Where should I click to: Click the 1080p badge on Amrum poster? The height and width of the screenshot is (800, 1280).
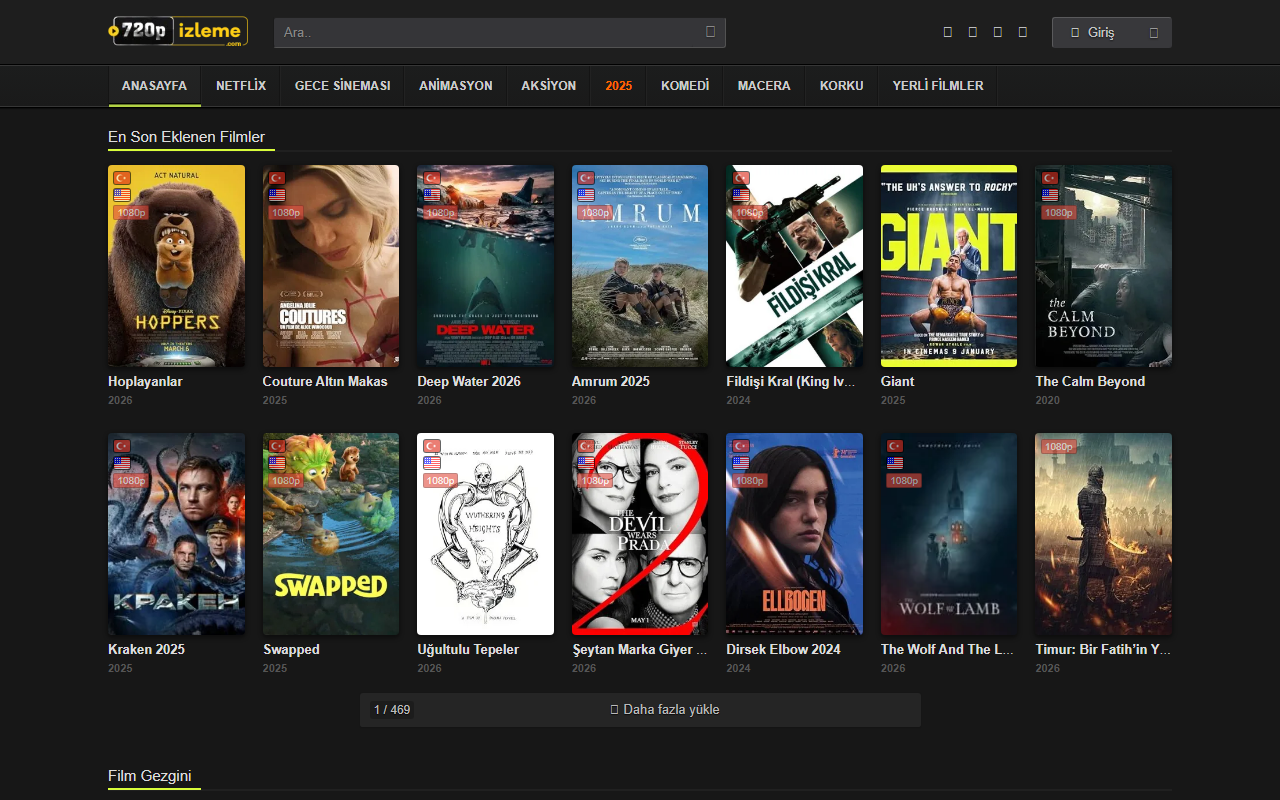pyautogui.click(x=595, y=213)
